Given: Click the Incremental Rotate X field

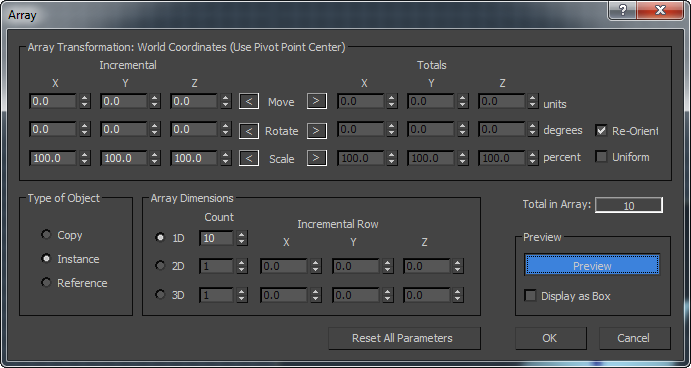Looking at the screenshot, I should tap(53, 130).
